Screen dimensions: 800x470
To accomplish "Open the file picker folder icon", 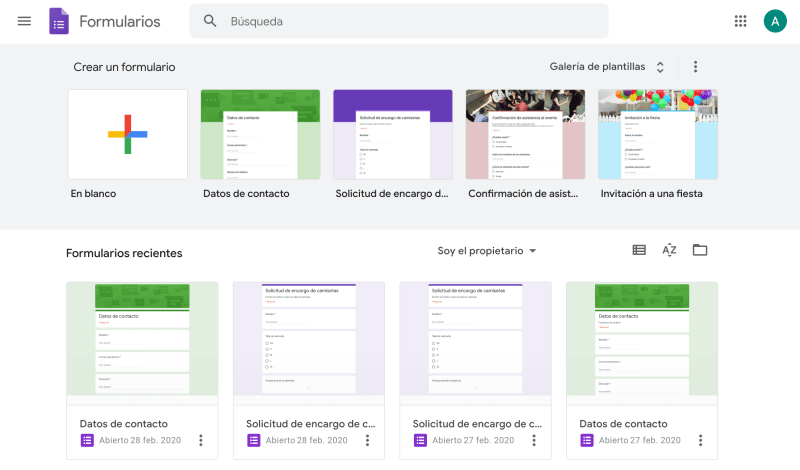I will pos(700,250).
